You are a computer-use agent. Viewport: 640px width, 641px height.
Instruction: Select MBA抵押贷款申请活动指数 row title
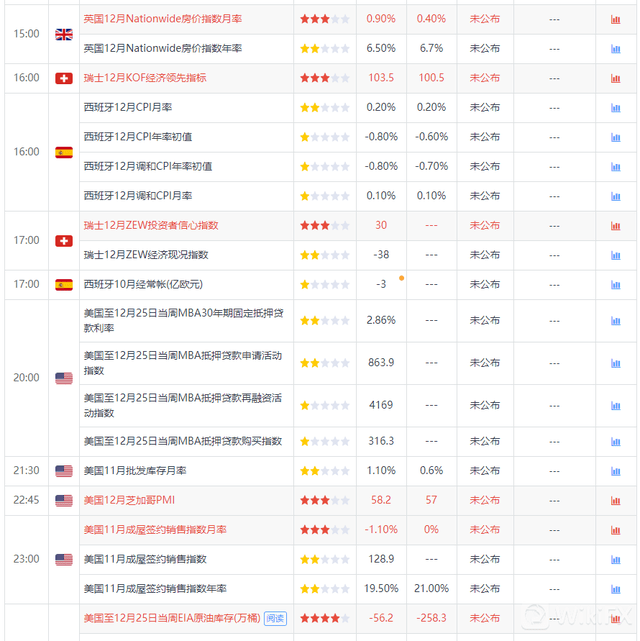coord(183,363)
